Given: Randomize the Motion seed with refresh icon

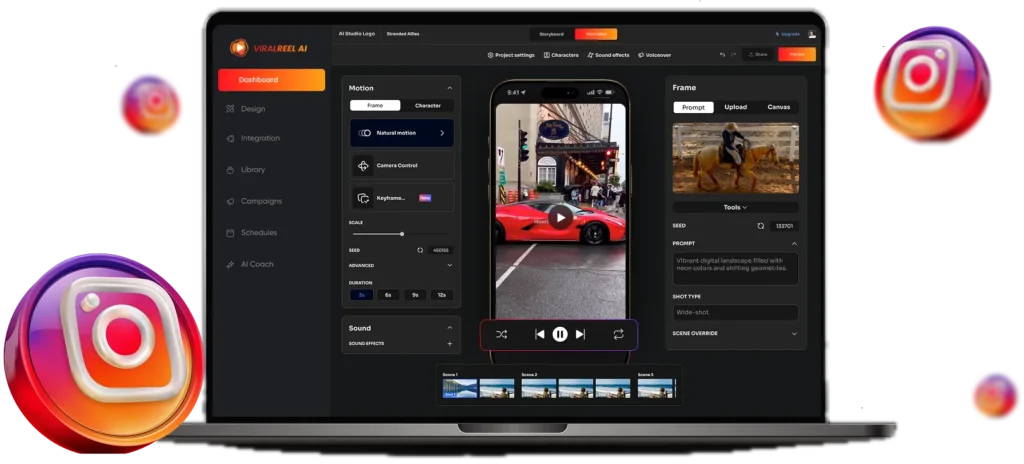Looking at the screenshot, I should click(420, 250).
